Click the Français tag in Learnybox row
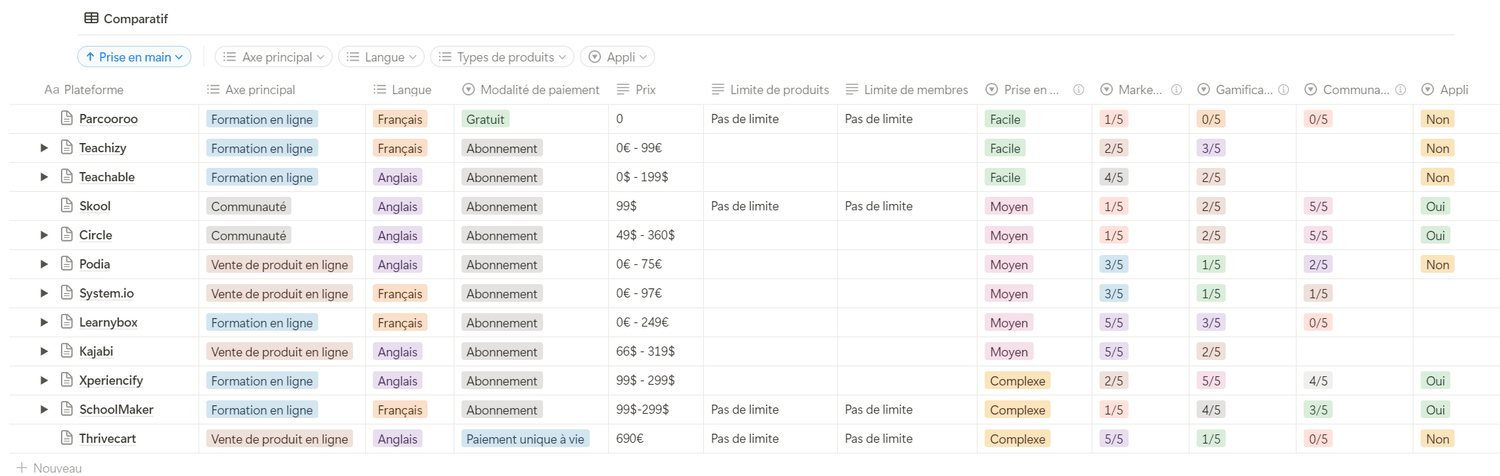Screen dimensions: 1500x476 (x=400, y=322)
